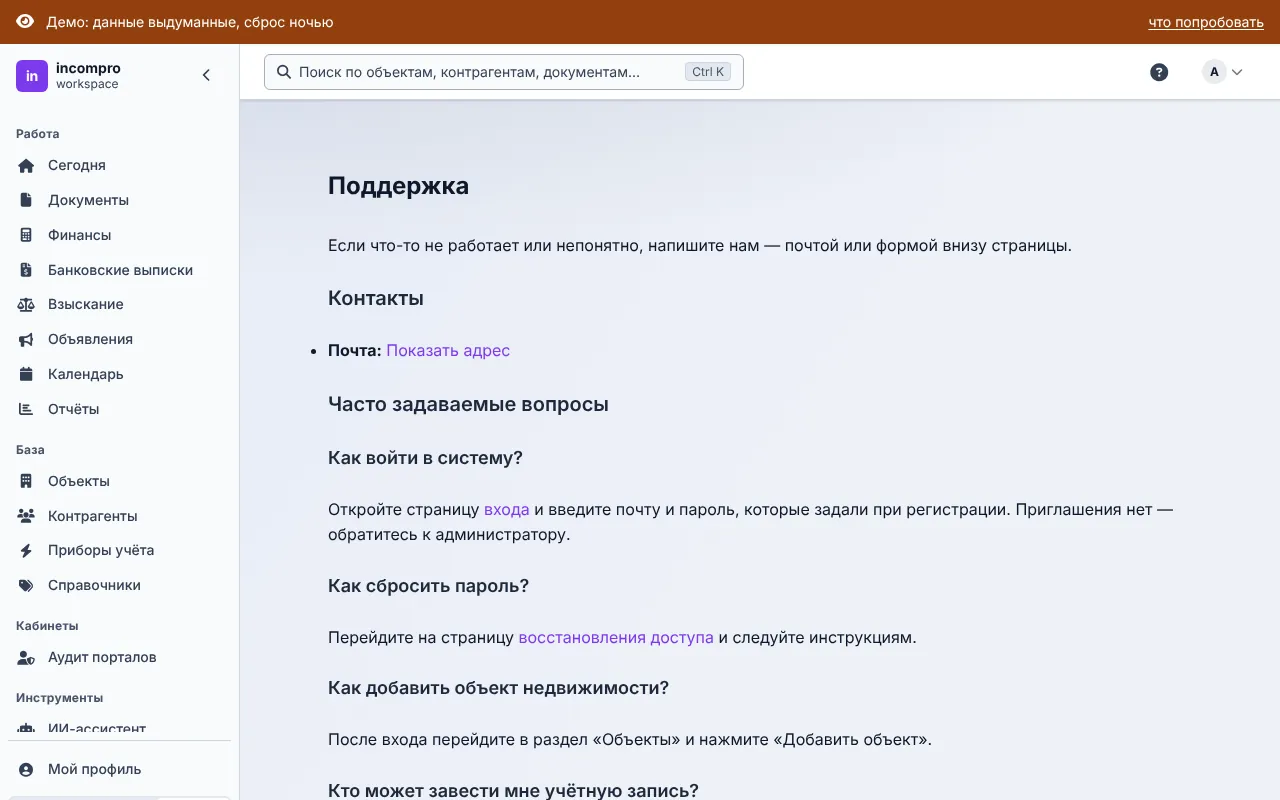Open the Сегодня menu item
This screenshot has height=800, width=1280.
pos(120,166)
